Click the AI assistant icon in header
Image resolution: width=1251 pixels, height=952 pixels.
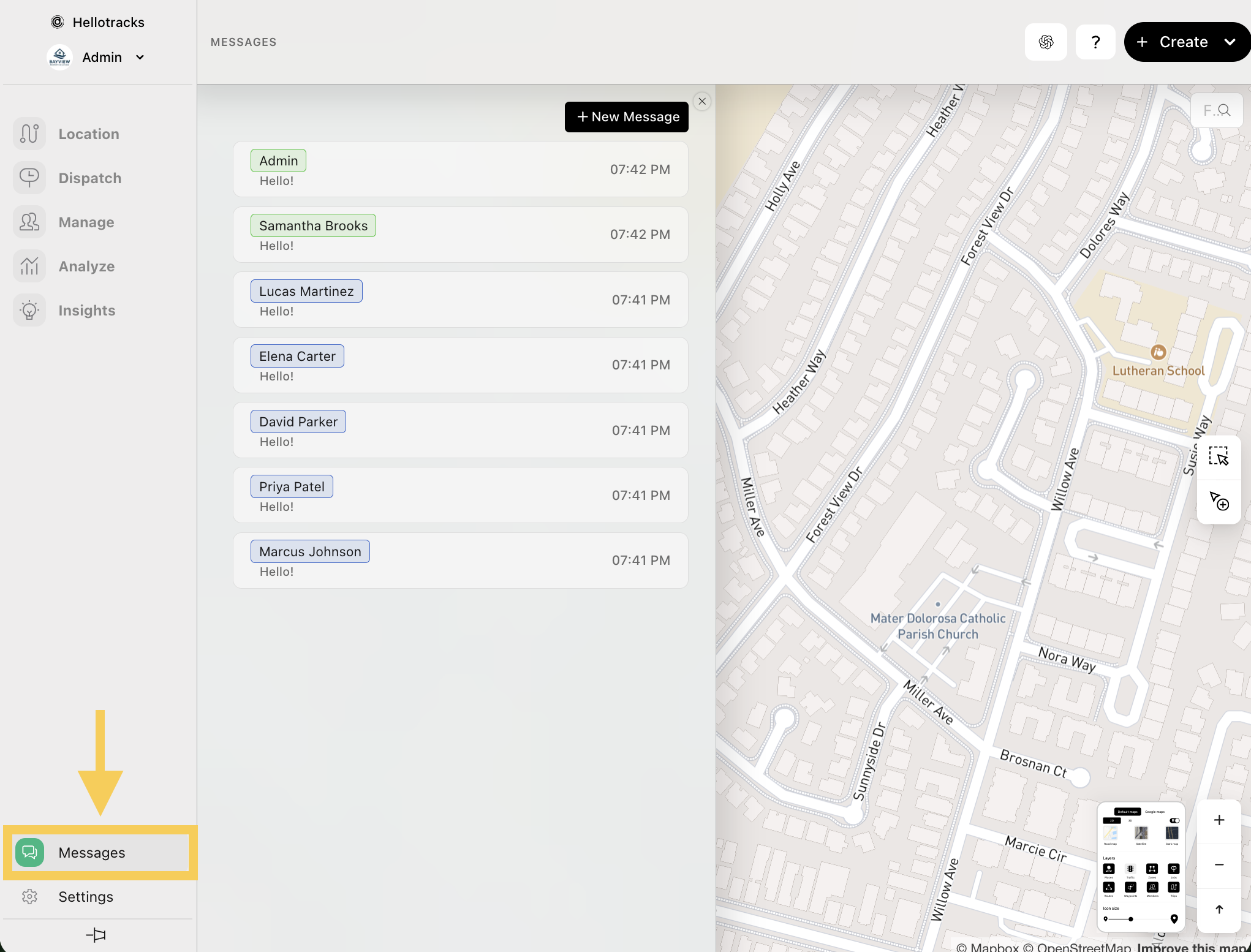click(x=1046, y=42)
